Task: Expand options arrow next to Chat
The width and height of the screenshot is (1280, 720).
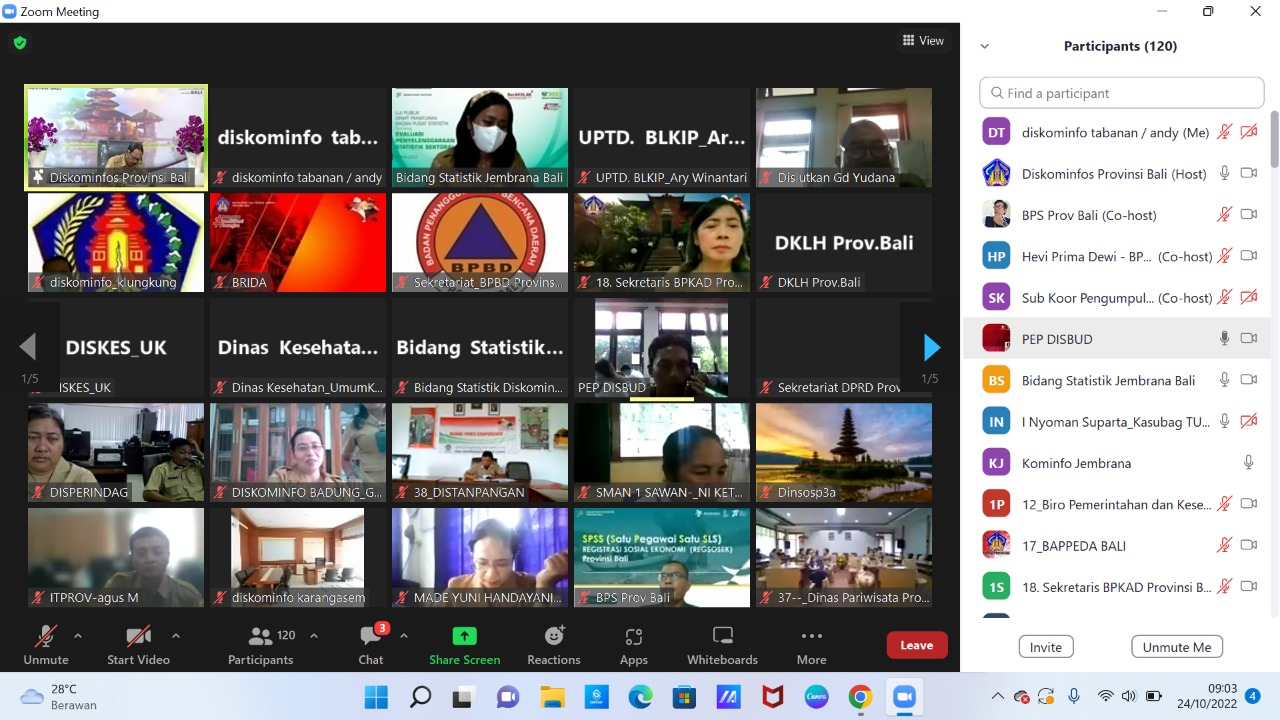Action: [404, 636]
